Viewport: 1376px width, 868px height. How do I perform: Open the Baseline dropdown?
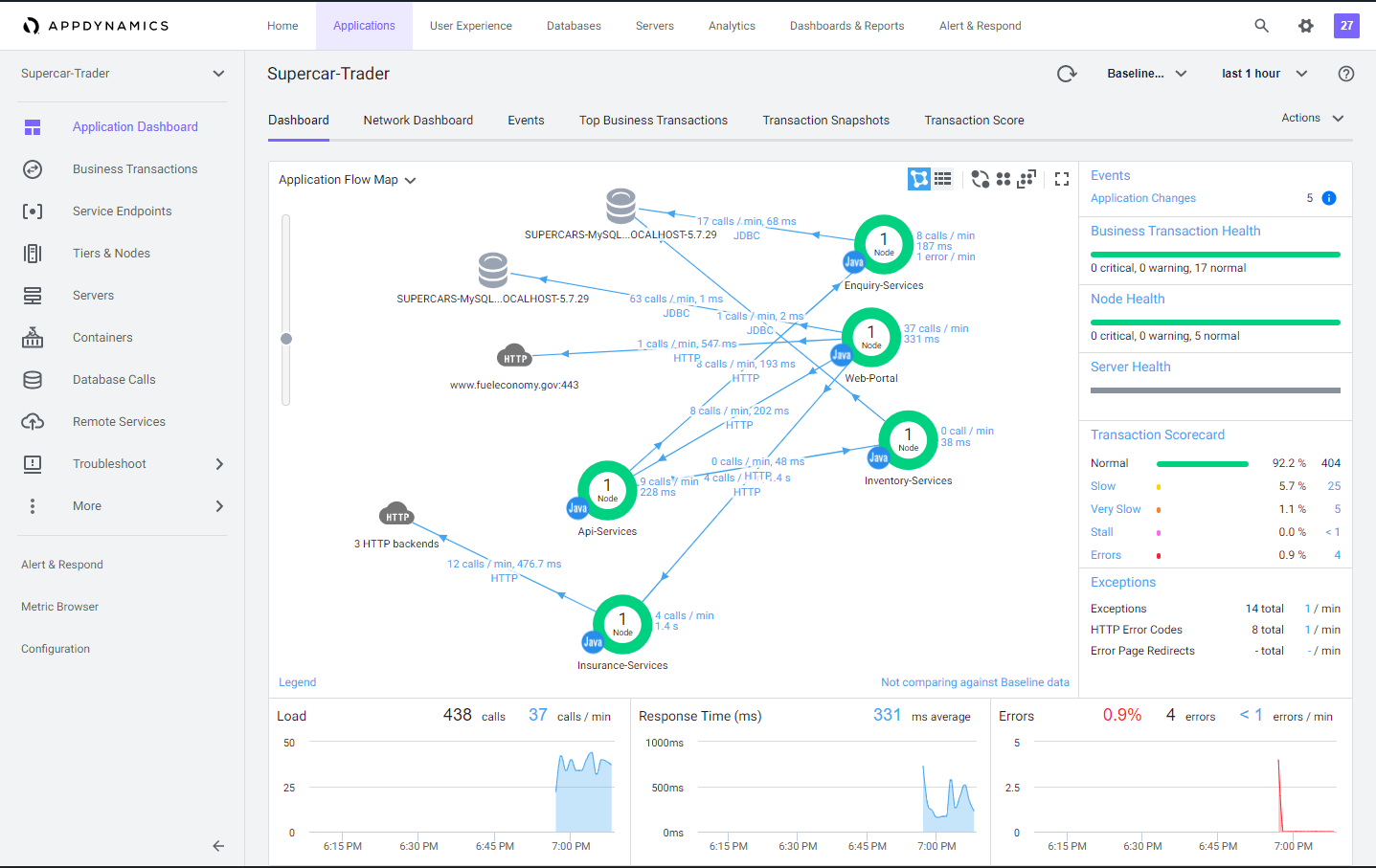1147,74
